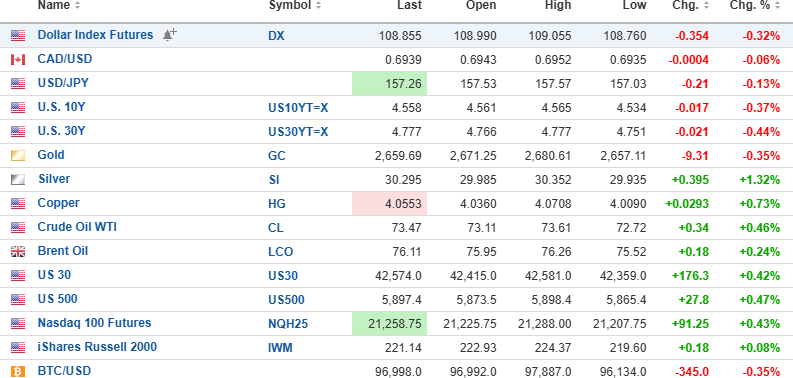Click the US flag icon beside iShares Russell 2000
The width and height of the screenshot is (793, 378).
[x=18, y=348]
